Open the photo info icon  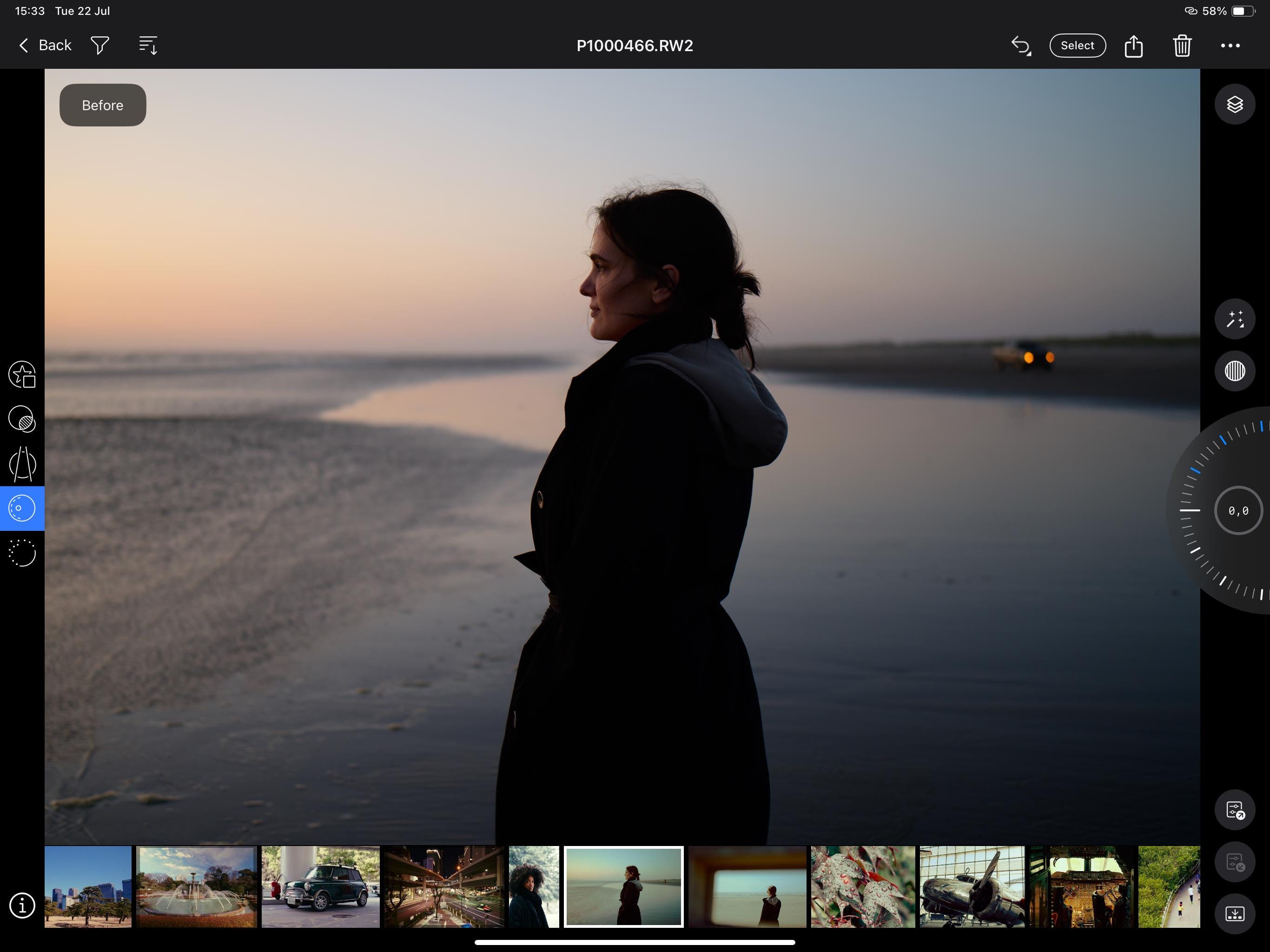pos(22,906)
